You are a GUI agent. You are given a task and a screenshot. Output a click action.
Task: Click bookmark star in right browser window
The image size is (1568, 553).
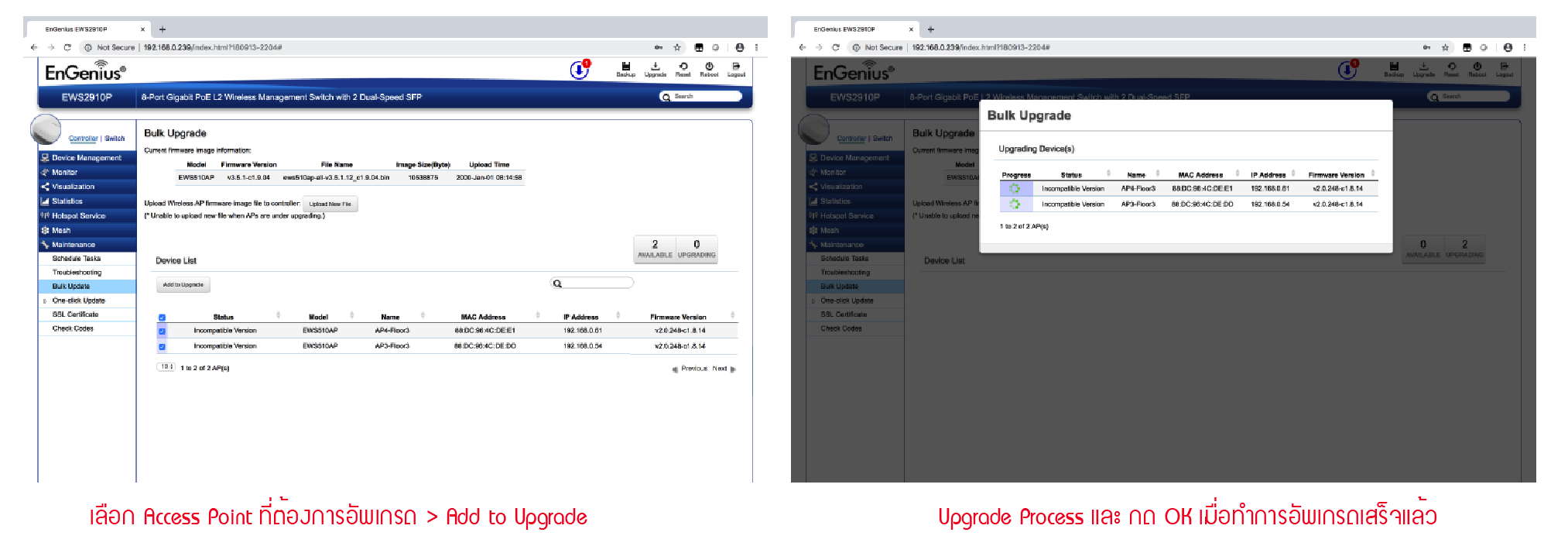1445,47
